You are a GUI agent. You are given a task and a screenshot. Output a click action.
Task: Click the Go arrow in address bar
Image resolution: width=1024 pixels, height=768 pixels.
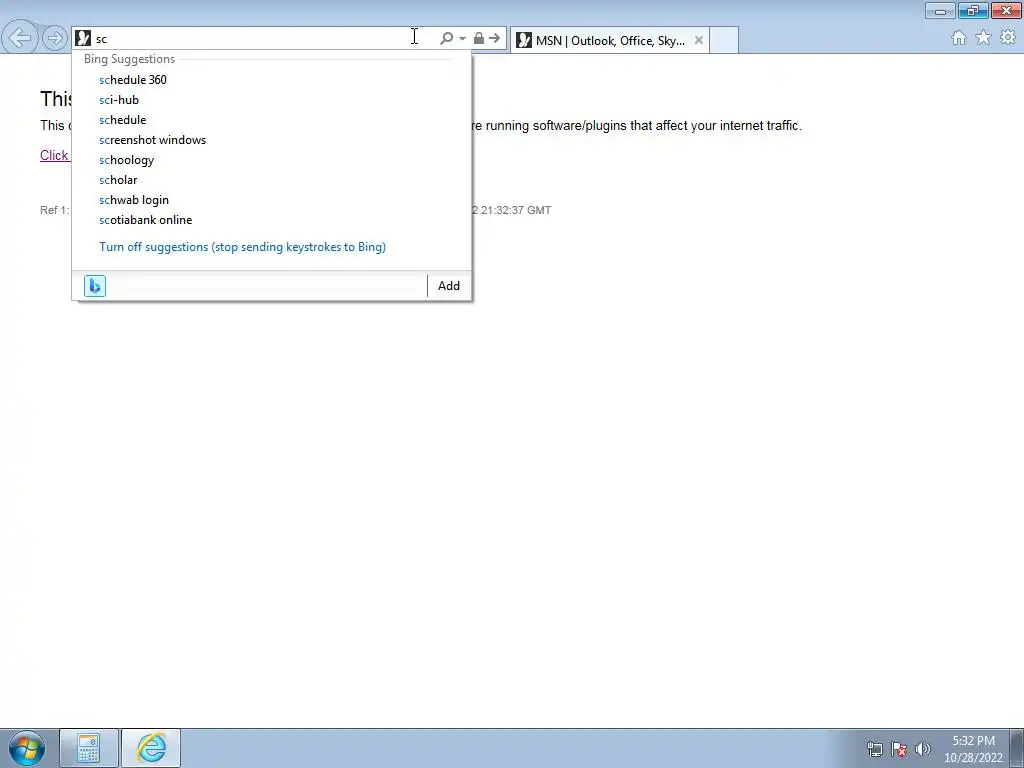pos(495,39)
